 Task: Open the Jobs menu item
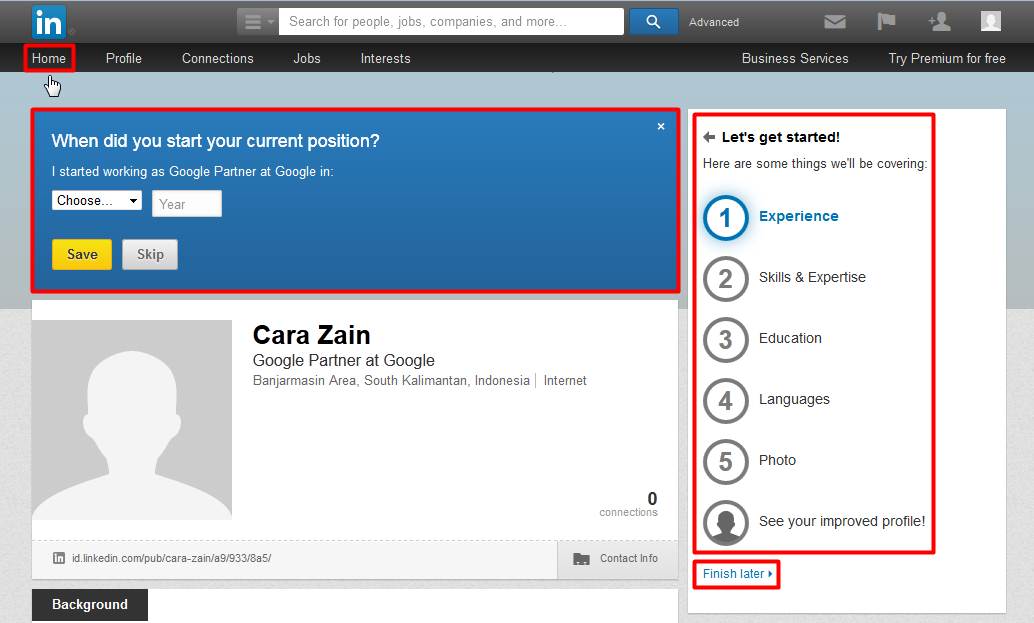(x=307, y=59)
